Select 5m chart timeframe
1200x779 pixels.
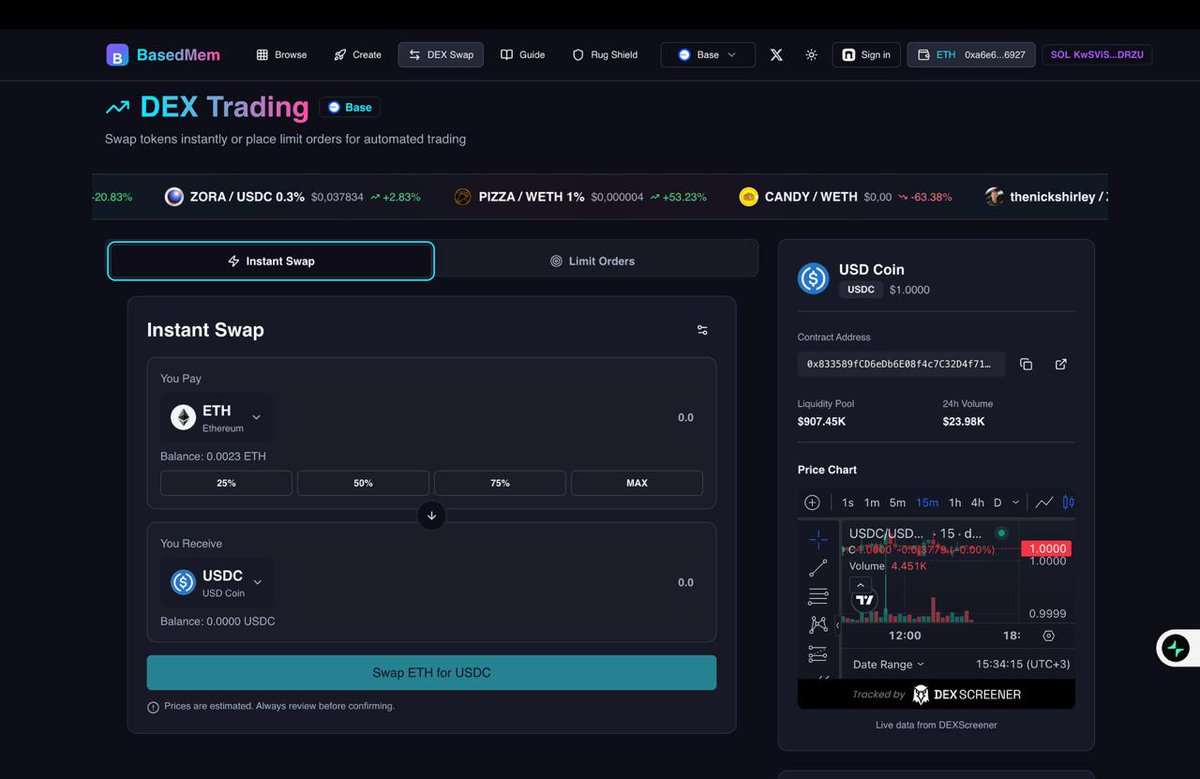(898, 502)
